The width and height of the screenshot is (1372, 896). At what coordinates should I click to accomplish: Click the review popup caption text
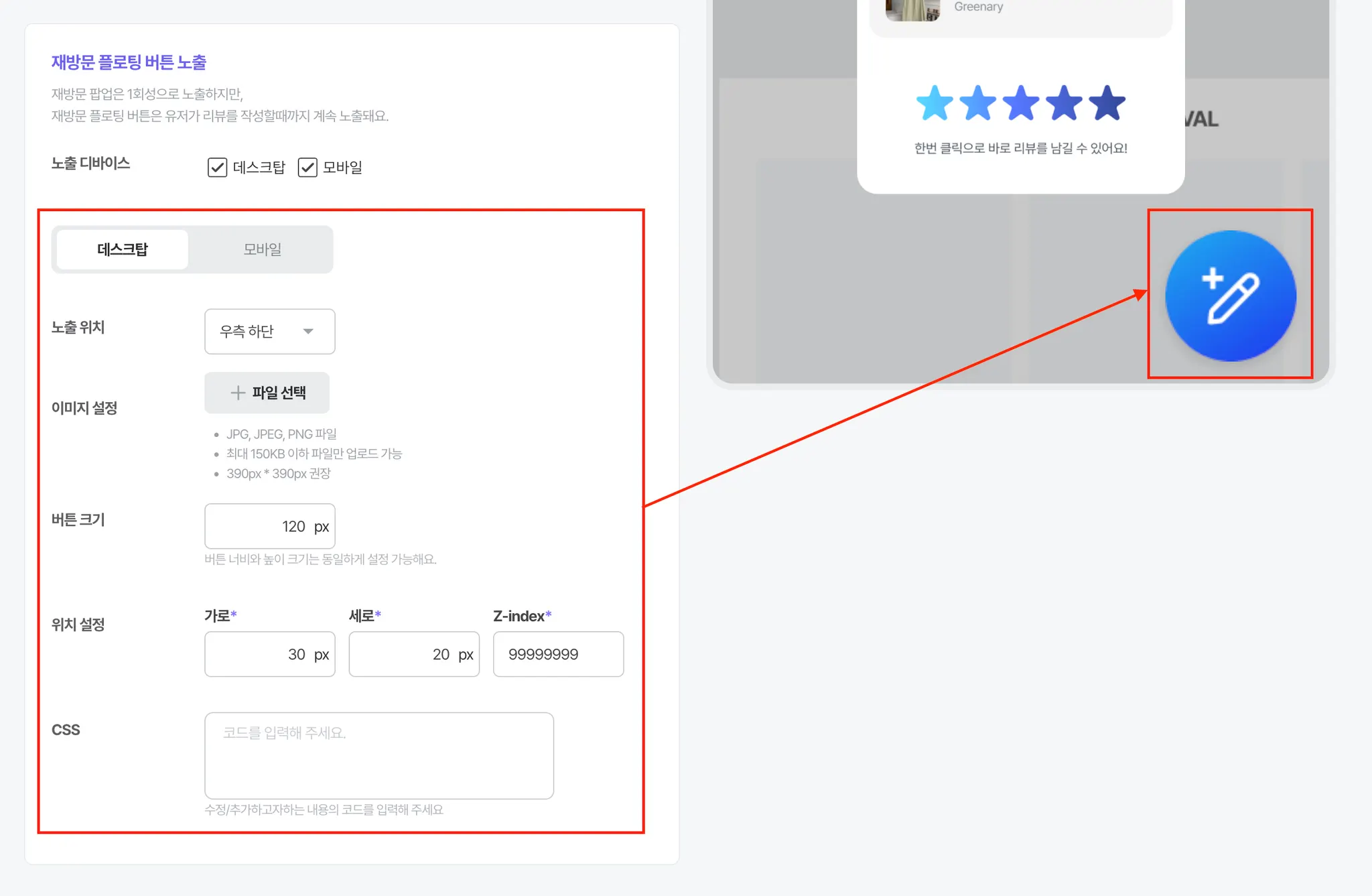tap(1020, 148)
